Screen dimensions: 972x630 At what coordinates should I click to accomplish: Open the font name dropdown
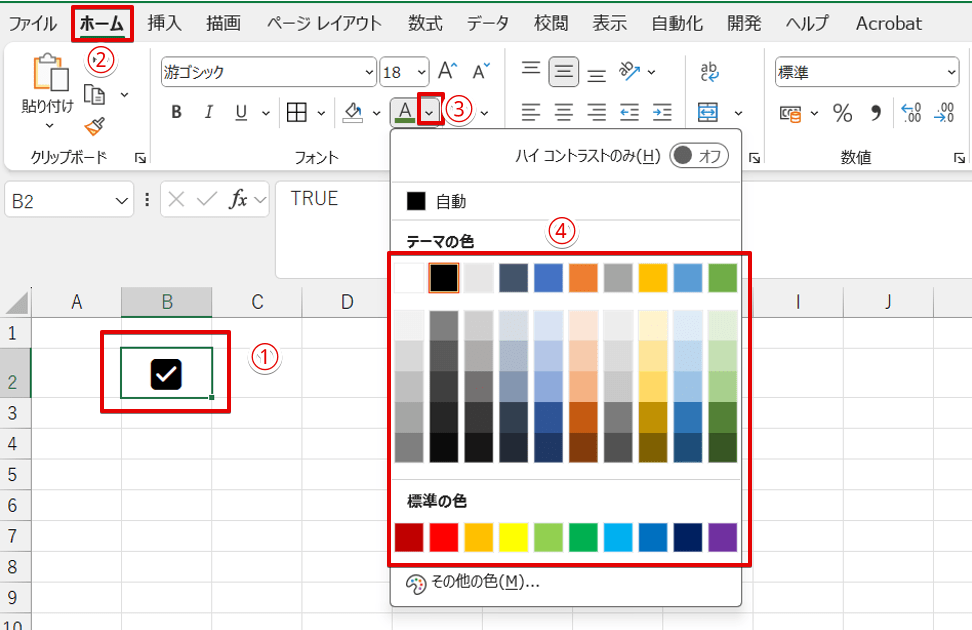[x=369, y=73]
